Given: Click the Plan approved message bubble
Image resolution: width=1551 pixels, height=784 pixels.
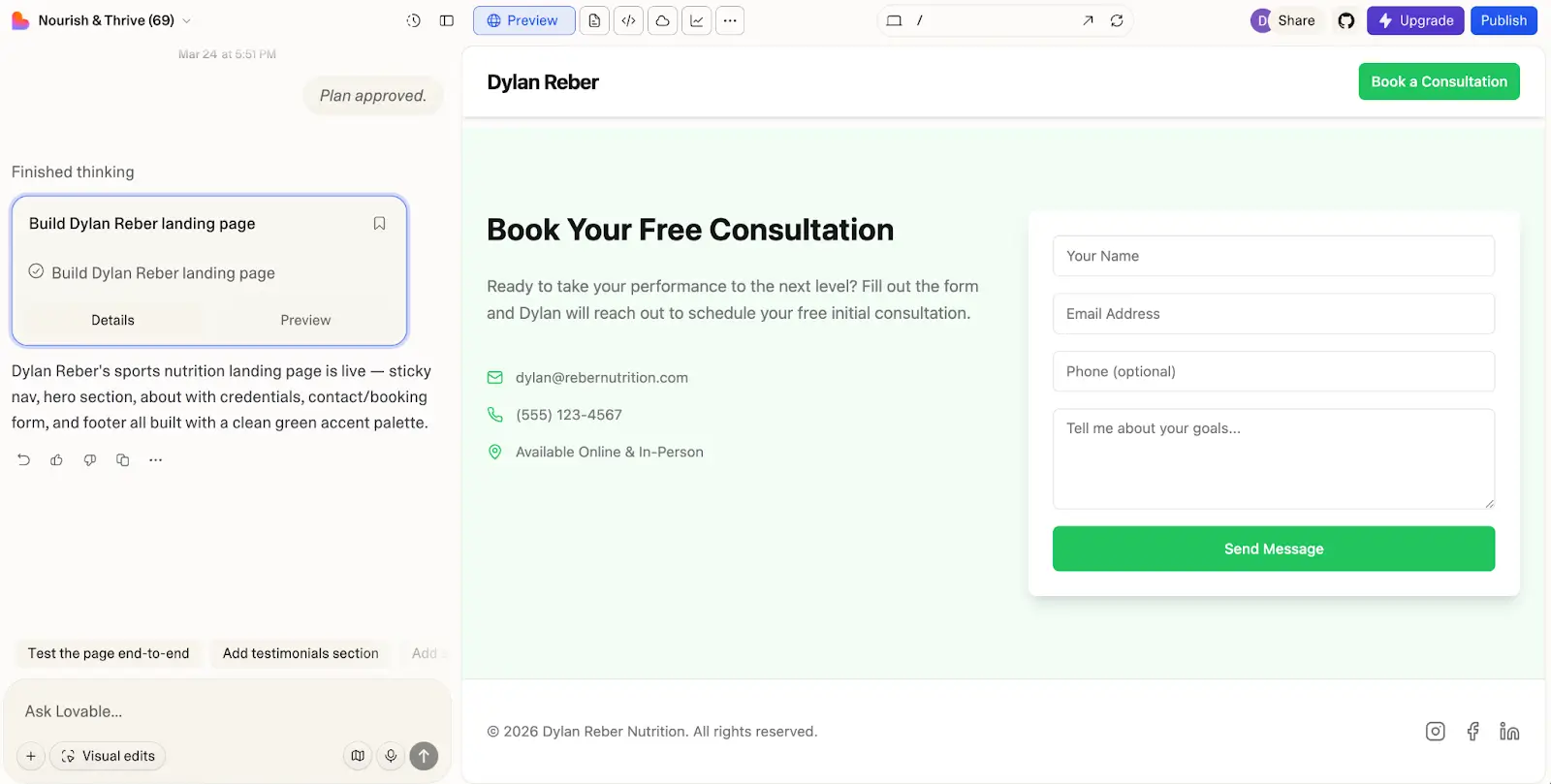Looking at the screenshot, I should (x=373, y=96).
